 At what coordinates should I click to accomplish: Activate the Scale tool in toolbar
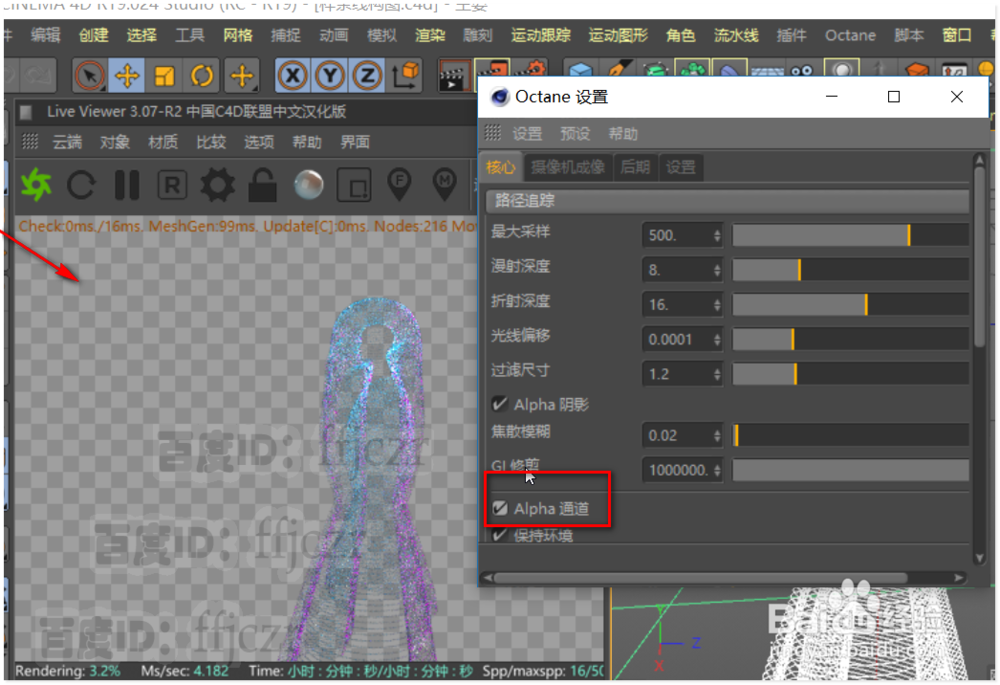point(164,76)
